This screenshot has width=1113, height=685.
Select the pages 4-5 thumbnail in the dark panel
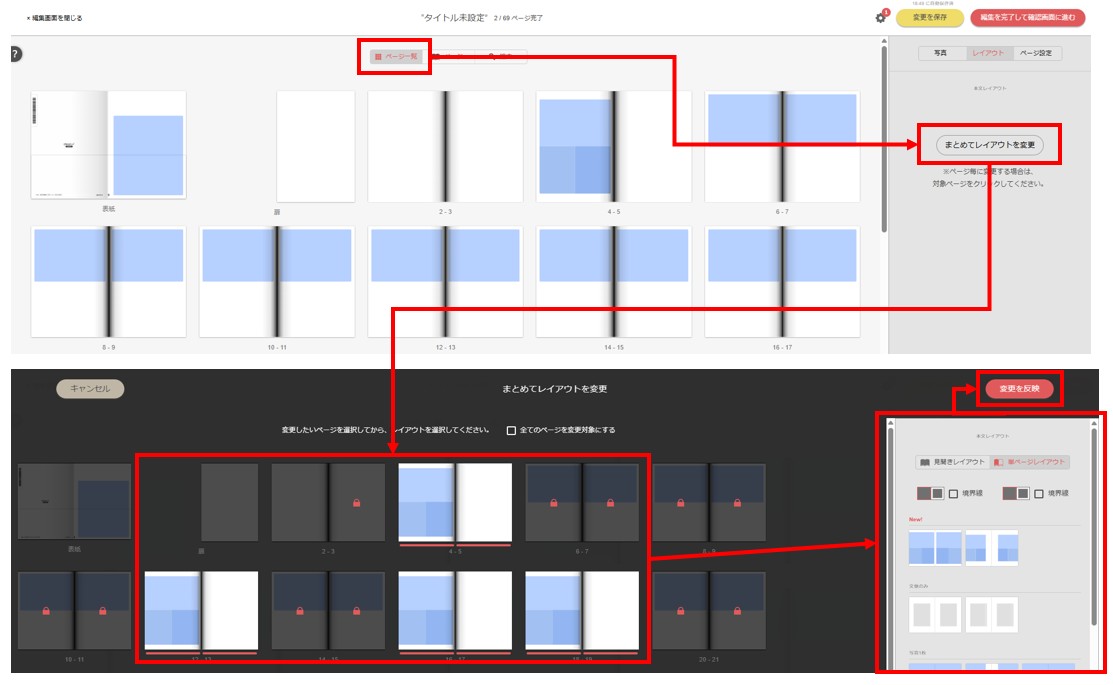455,504
